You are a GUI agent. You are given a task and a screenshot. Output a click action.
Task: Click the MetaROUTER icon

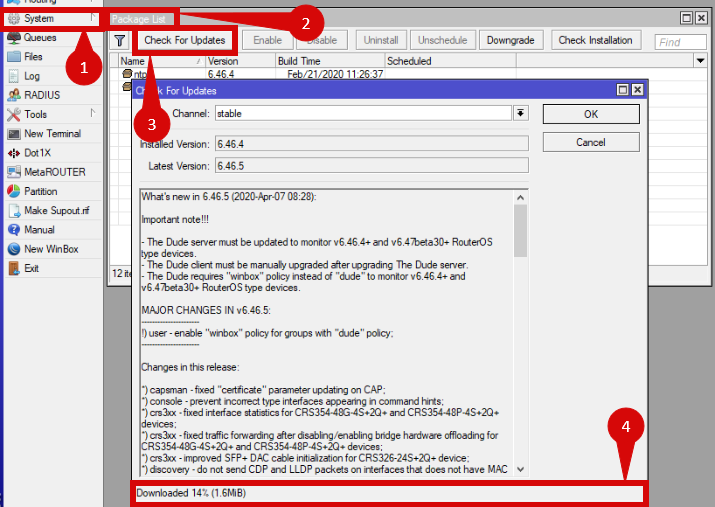pyautogui.click(x=14, y=172)
